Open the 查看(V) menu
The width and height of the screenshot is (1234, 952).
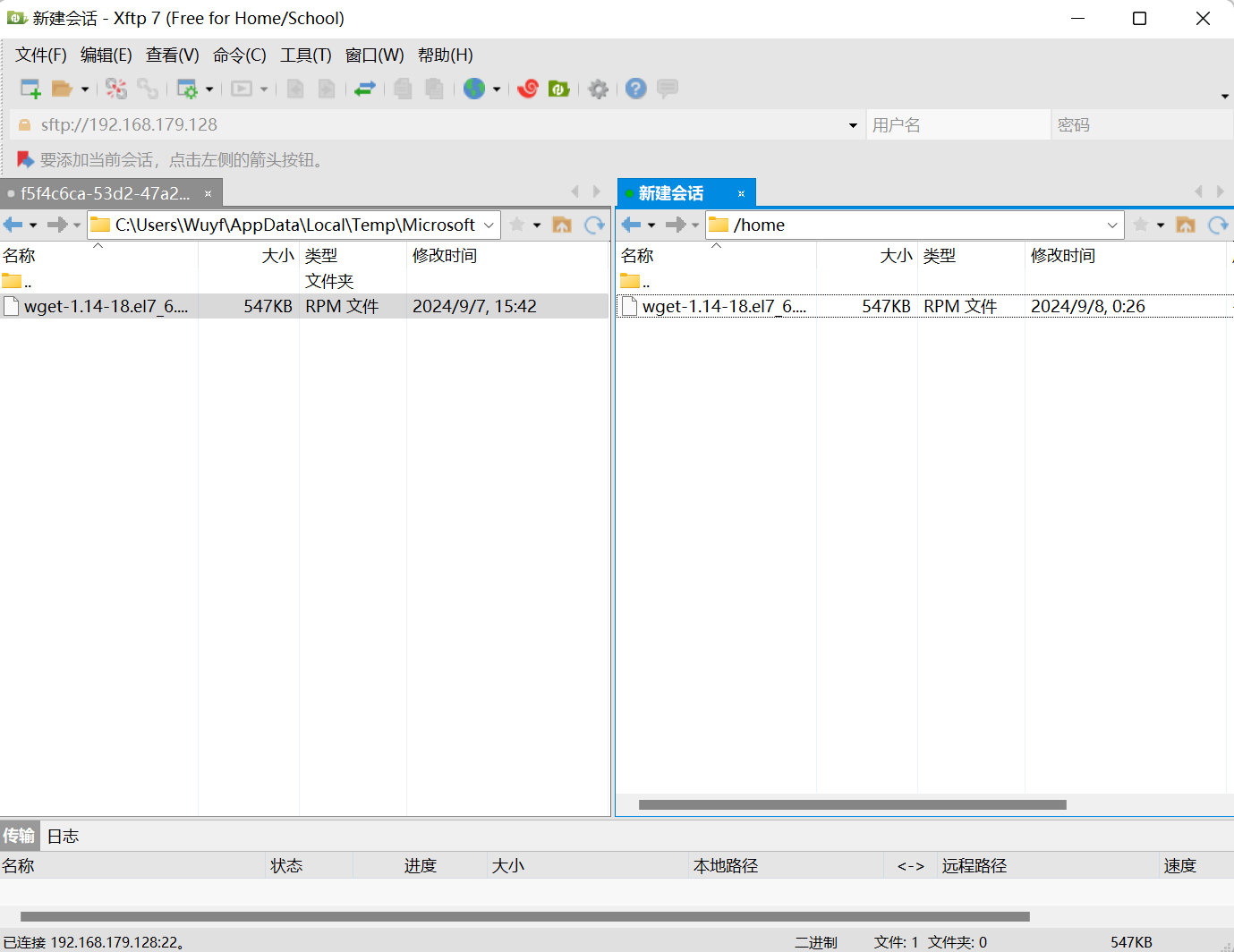click(173, 55)
